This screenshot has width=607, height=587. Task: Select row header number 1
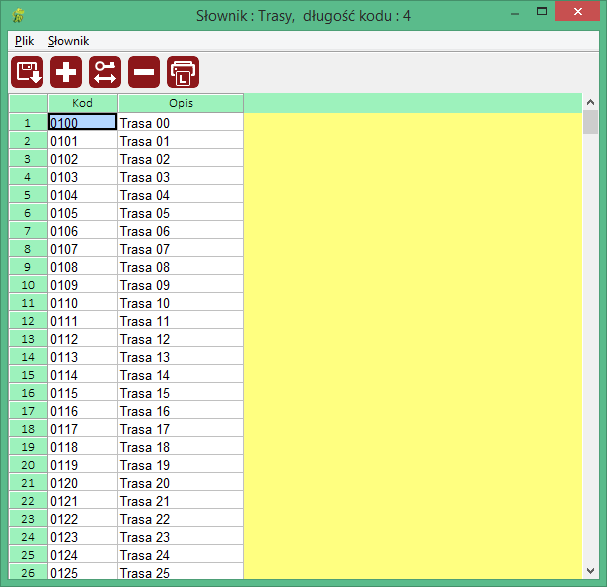coord(28,123)
